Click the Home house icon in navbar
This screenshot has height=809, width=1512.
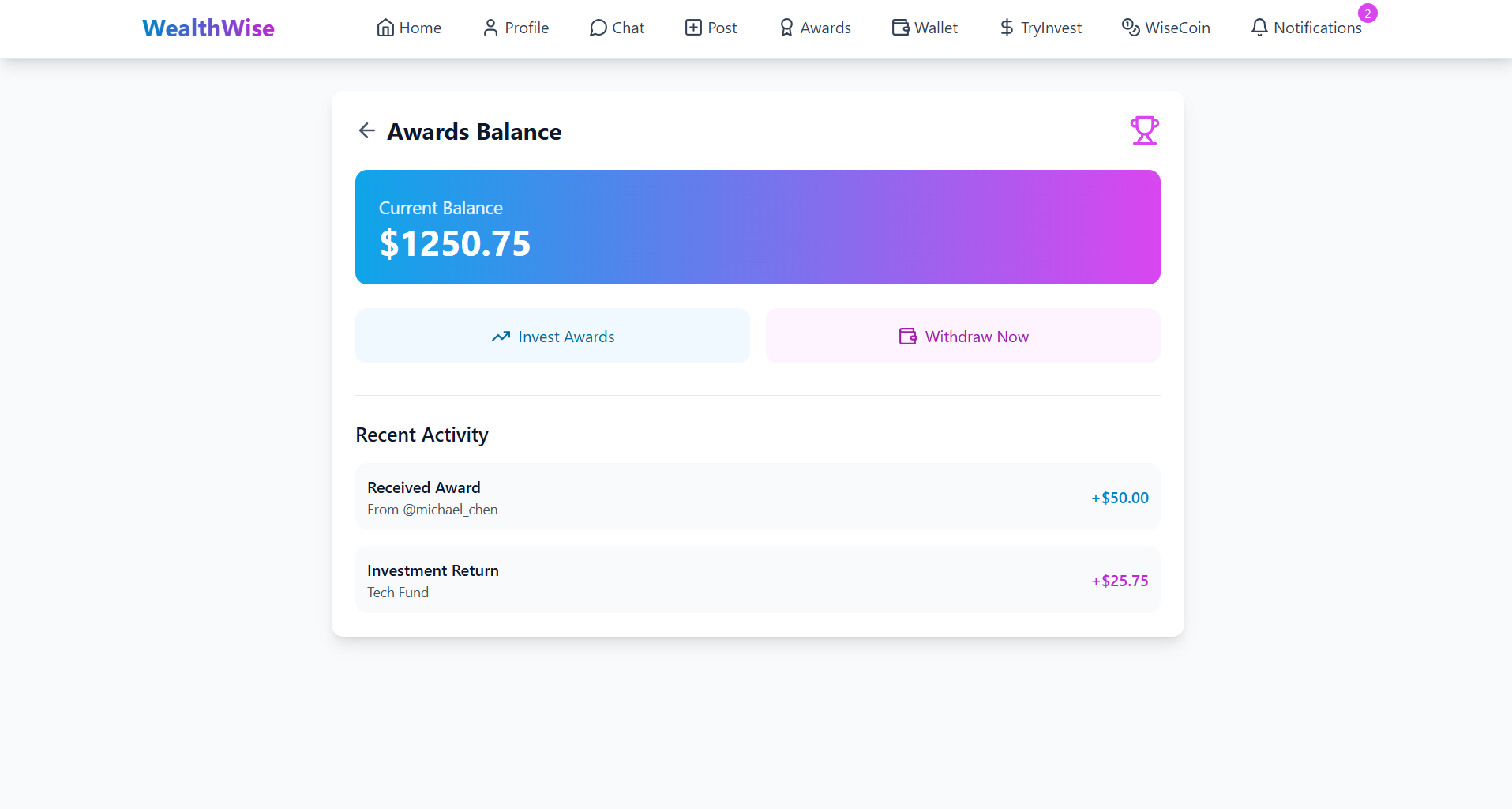click(385, 28)
